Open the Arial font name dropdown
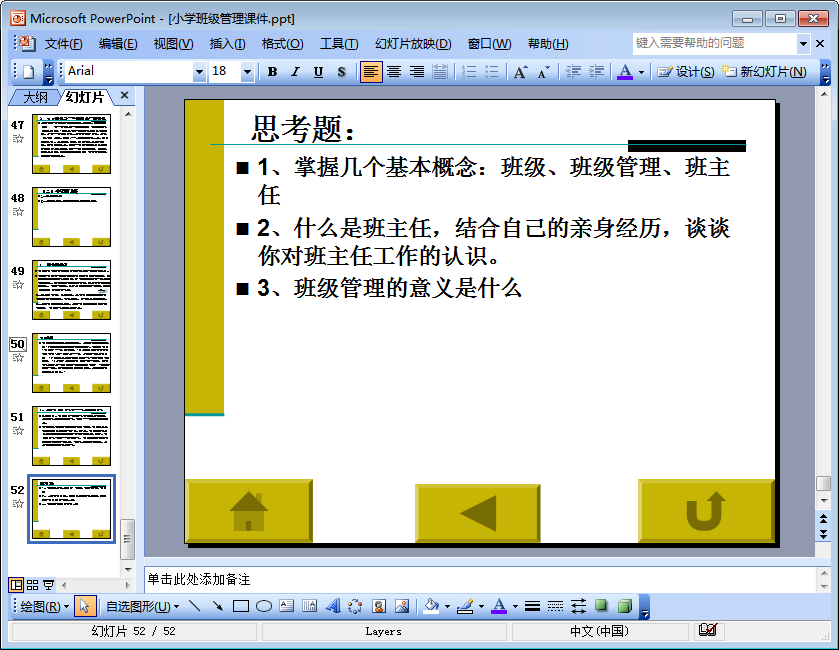Viewport: 839px width, 650px height. click(x=199, y=72)
